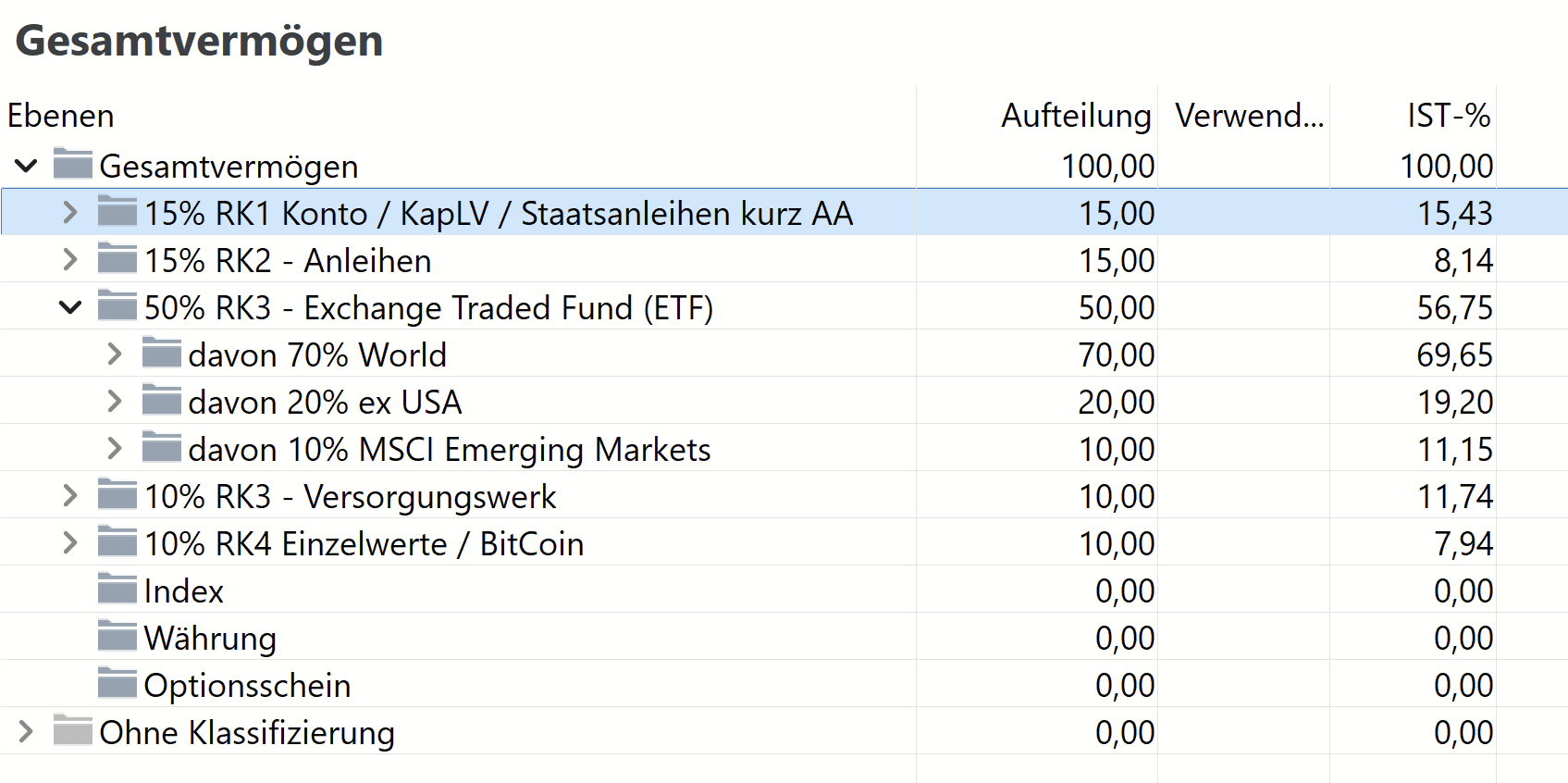Click the Optionsschein folder icon
This screenshot has height=783, width=1568.
click(117, 684)
